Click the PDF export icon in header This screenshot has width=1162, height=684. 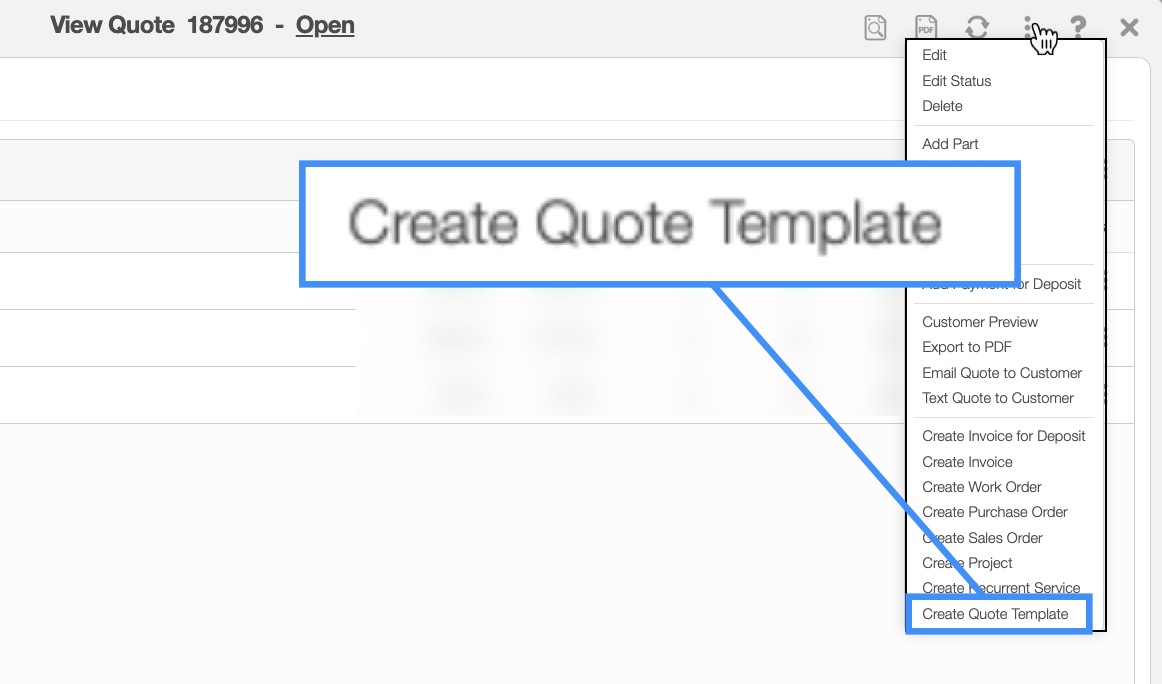tap(926, 28)
